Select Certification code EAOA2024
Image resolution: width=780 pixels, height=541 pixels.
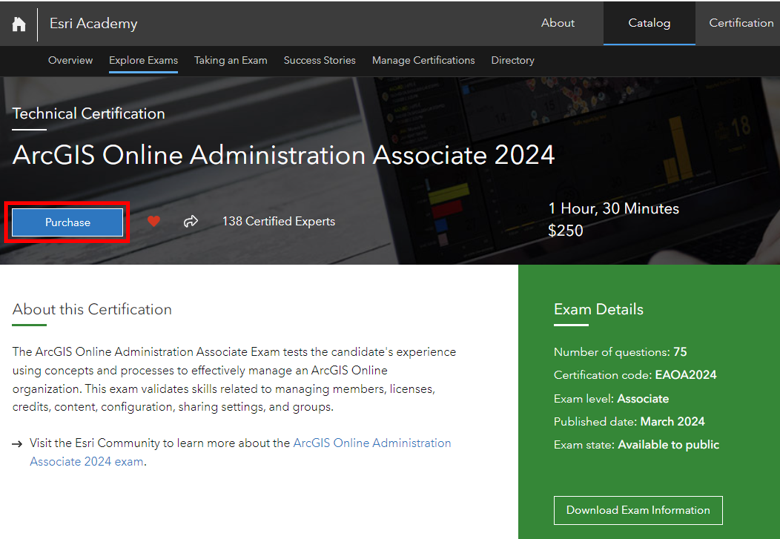[635, 375]
